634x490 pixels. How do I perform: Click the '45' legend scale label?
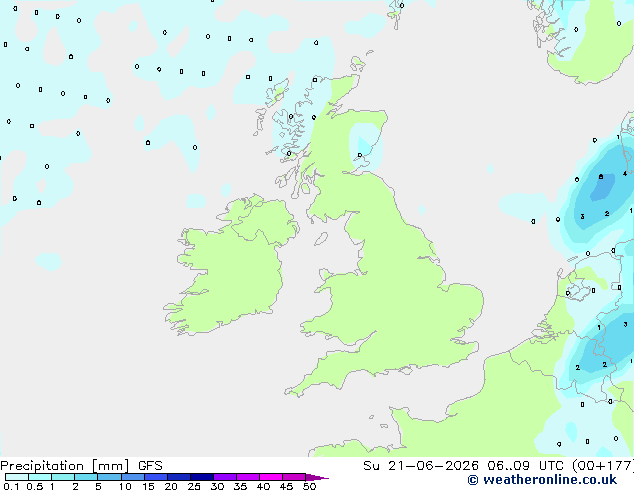pyautogui.click(x=286, y=486)
